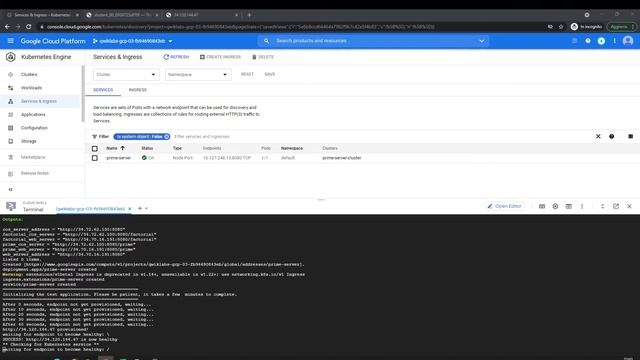Open the project selector dropdown
Viewport: 640px width, 360px height.
point(132,41)
